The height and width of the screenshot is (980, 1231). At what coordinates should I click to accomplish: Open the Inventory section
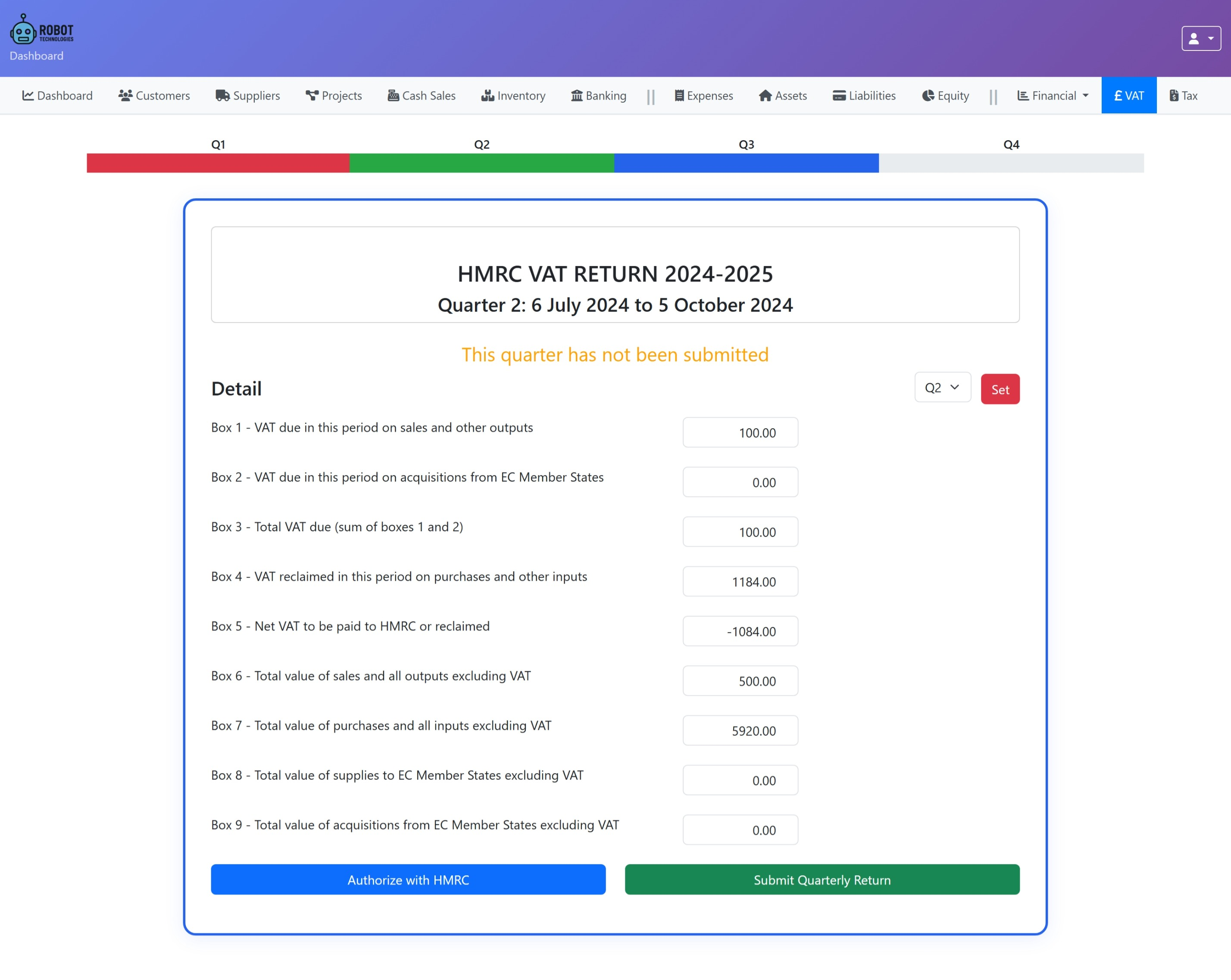coord(513,95)
